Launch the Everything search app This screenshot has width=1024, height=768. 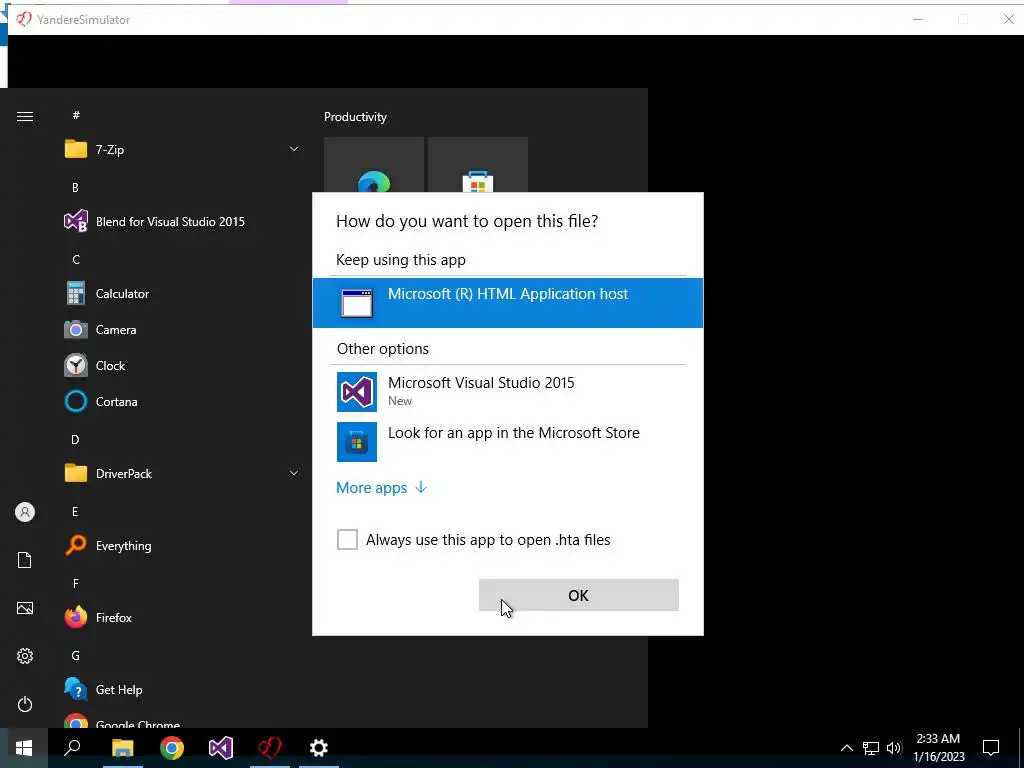click(x=182, y=545)
